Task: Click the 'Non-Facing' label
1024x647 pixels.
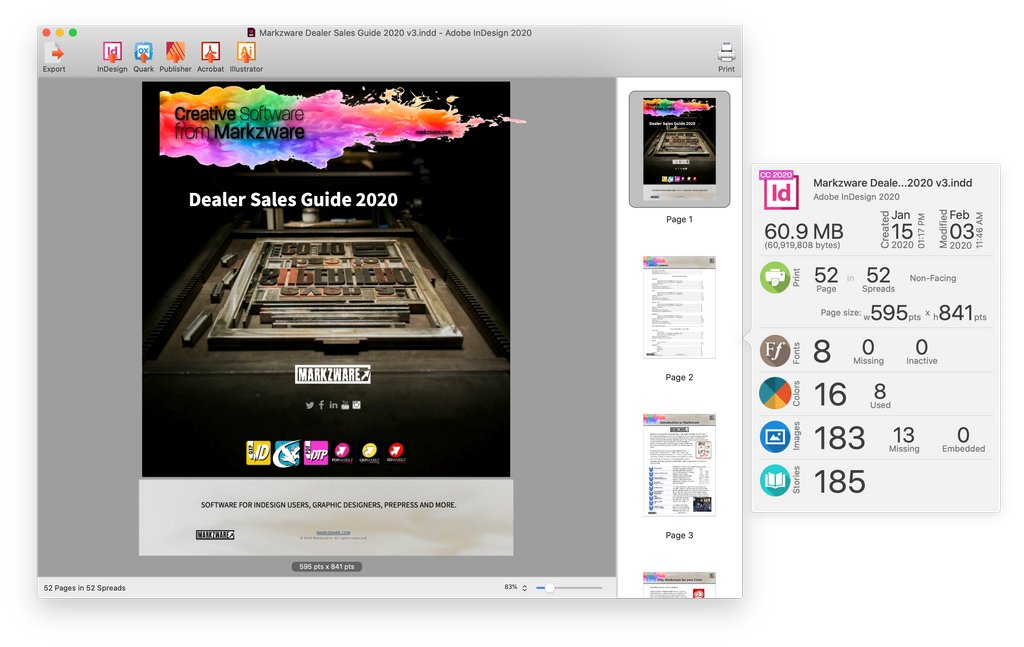Action: tap(933, 278)
